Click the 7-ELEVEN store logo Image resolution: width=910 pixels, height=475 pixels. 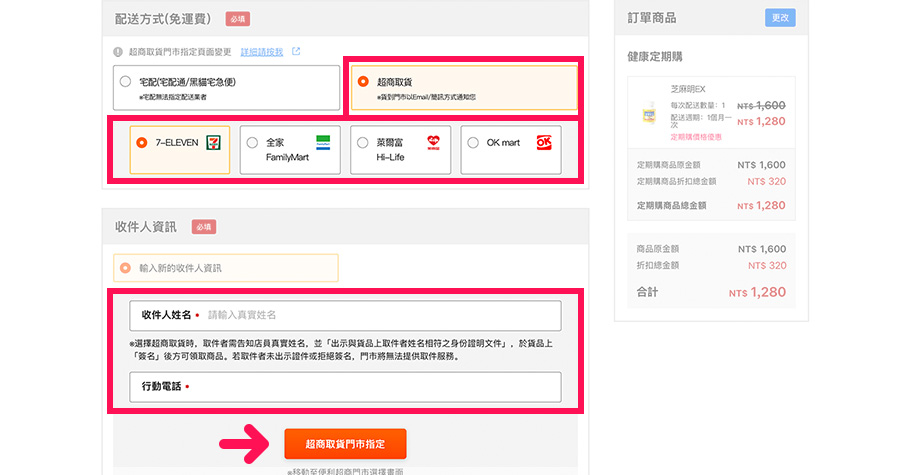coord(213,142)
